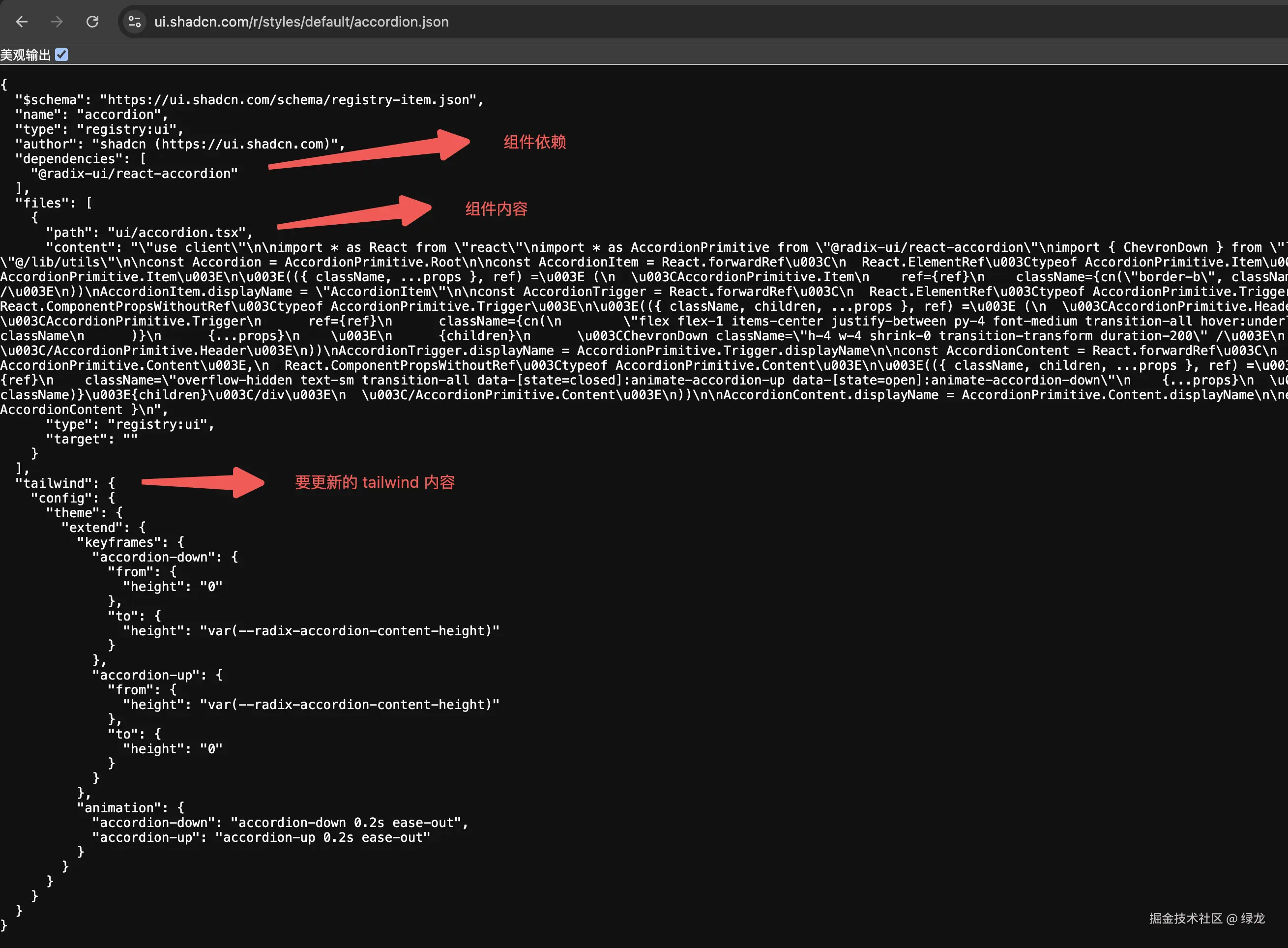Click the "@radix-ui/react-accordion" dependency string
The height and width of the screenshot is (948, 1288).
pyautogui.click(x=134, y=173)
